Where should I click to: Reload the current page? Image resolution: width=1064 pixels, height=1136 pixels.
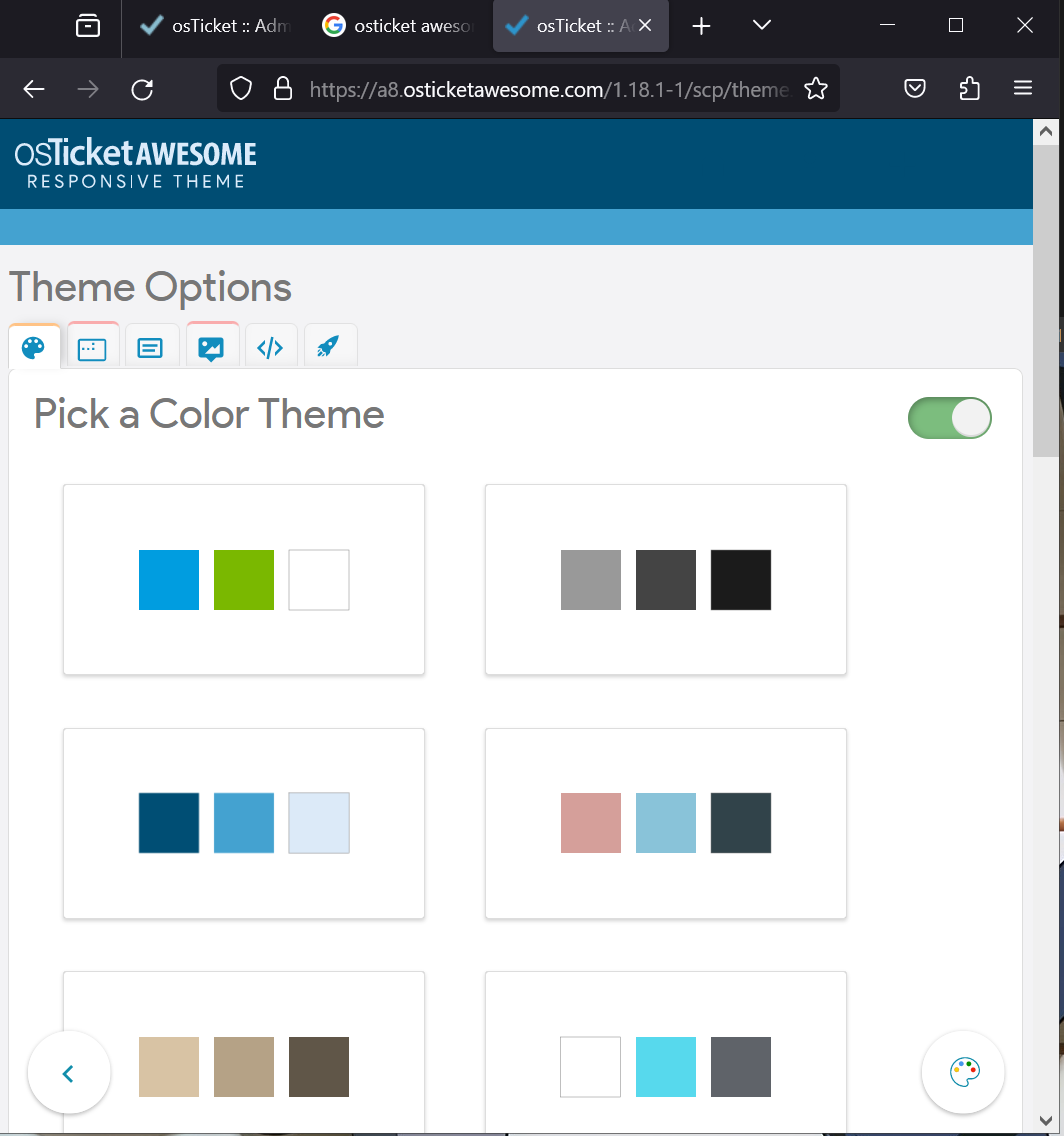coord(143,89)
